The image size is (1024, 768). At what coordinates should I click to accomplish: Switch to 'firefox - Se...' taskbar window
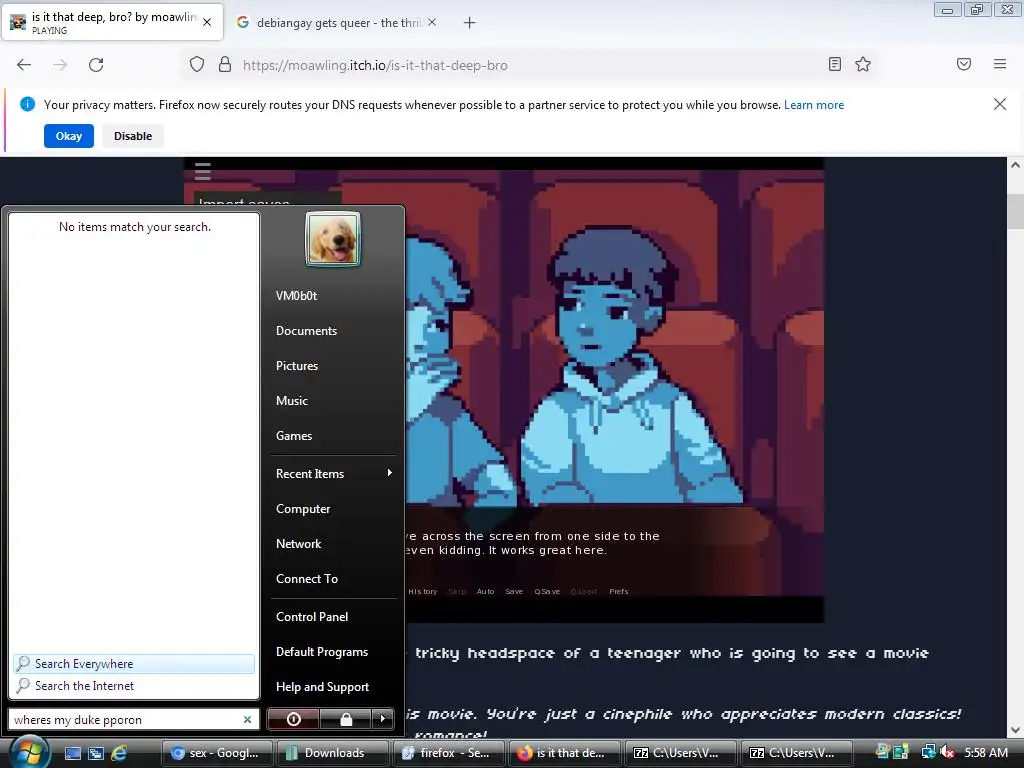click(449, 753)
